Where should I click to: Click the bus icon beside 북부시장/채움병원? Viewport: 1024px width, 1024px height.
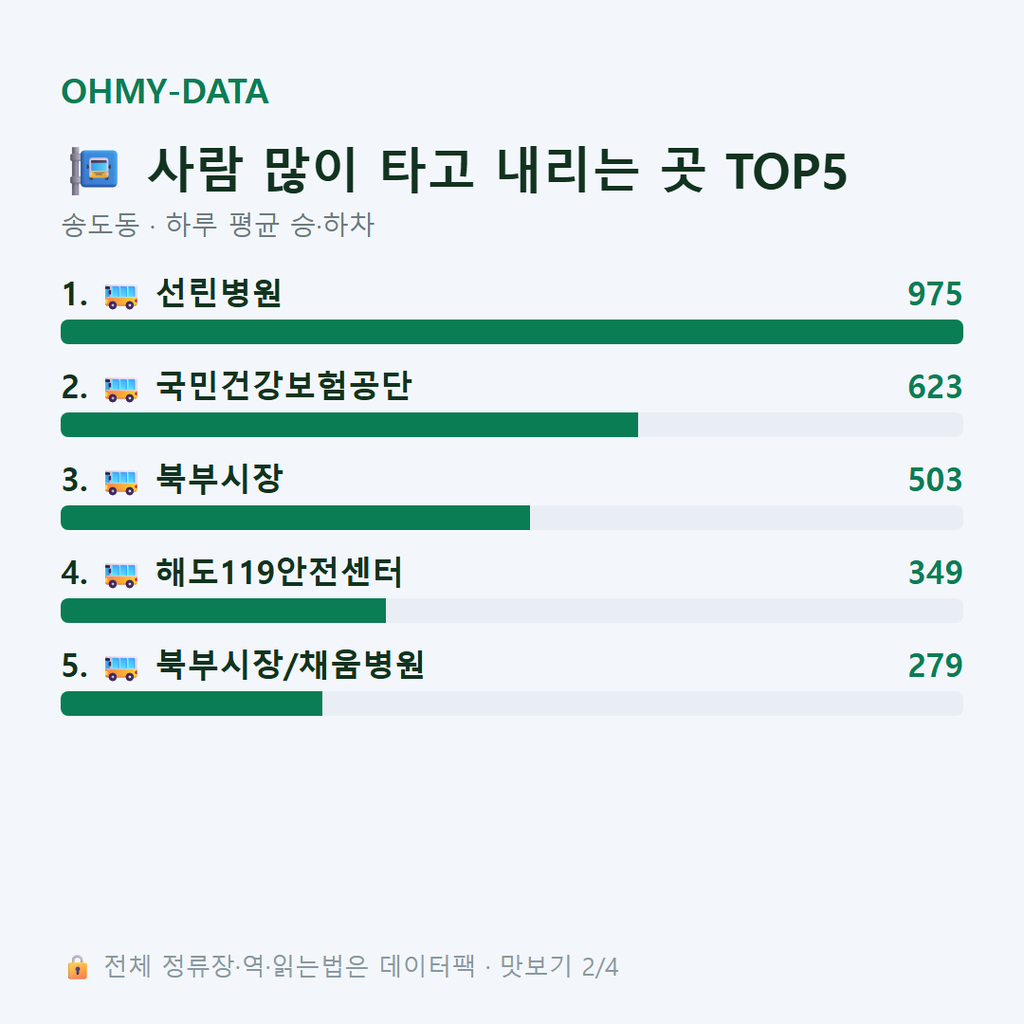121,668
